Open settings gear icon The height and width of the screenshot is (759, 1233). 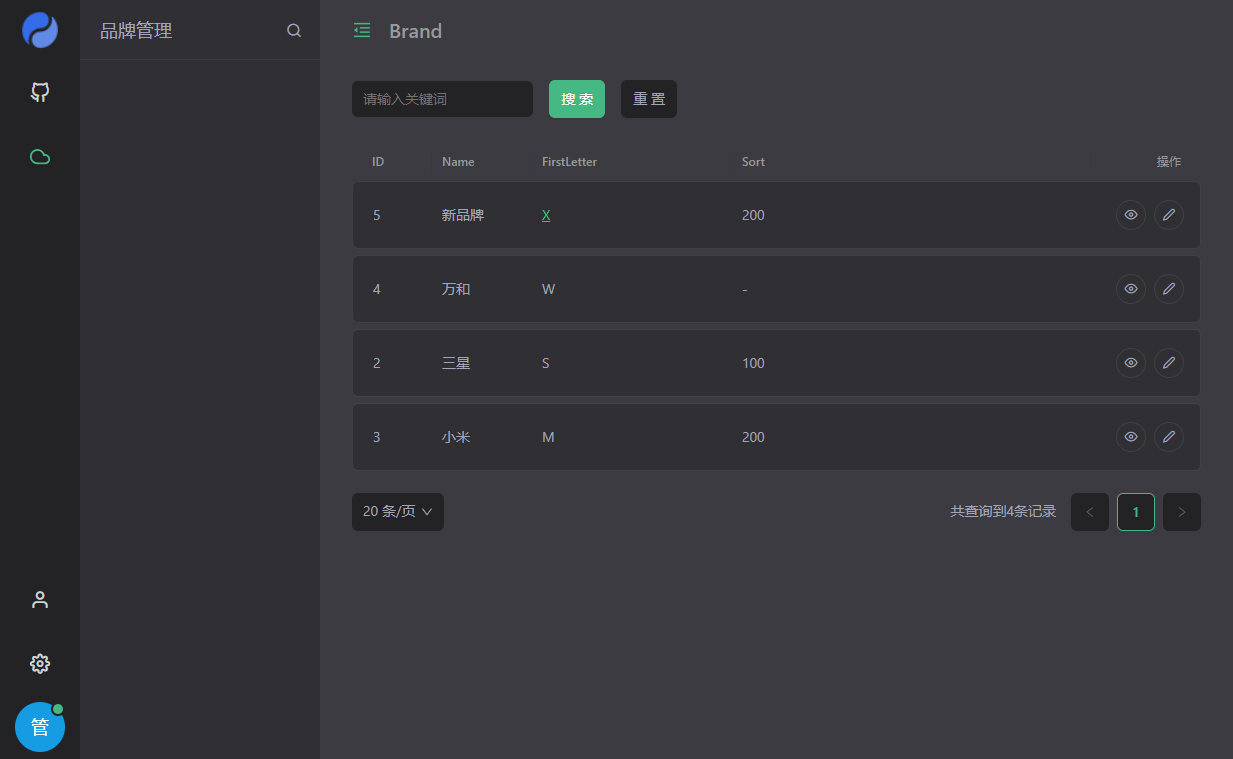coord(40,664)
